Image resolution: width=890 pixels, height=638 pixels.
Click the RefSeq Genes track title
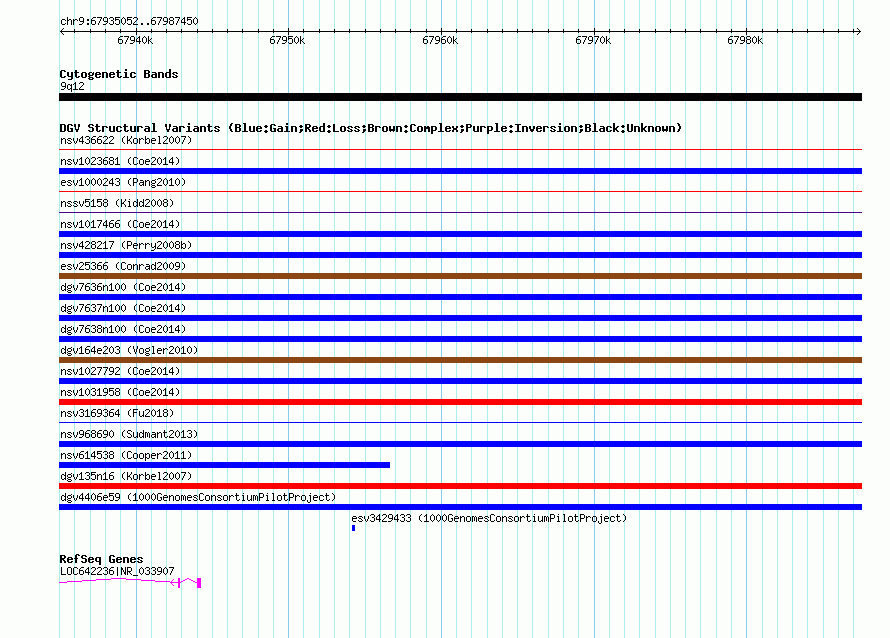(101, 559)
